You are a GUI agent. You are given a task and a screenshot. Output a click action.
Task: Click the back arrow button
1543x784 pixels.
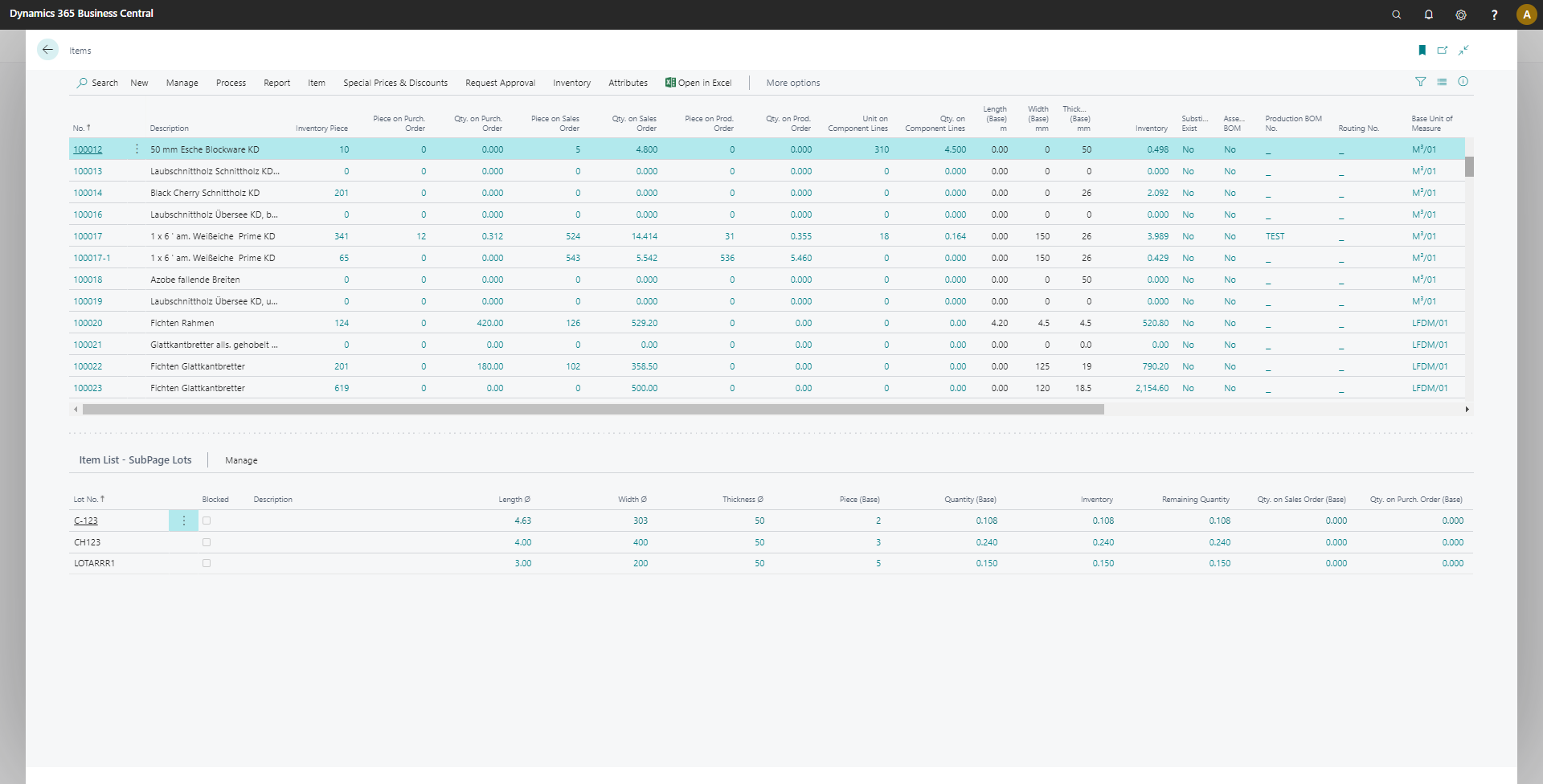click(47, 50)
